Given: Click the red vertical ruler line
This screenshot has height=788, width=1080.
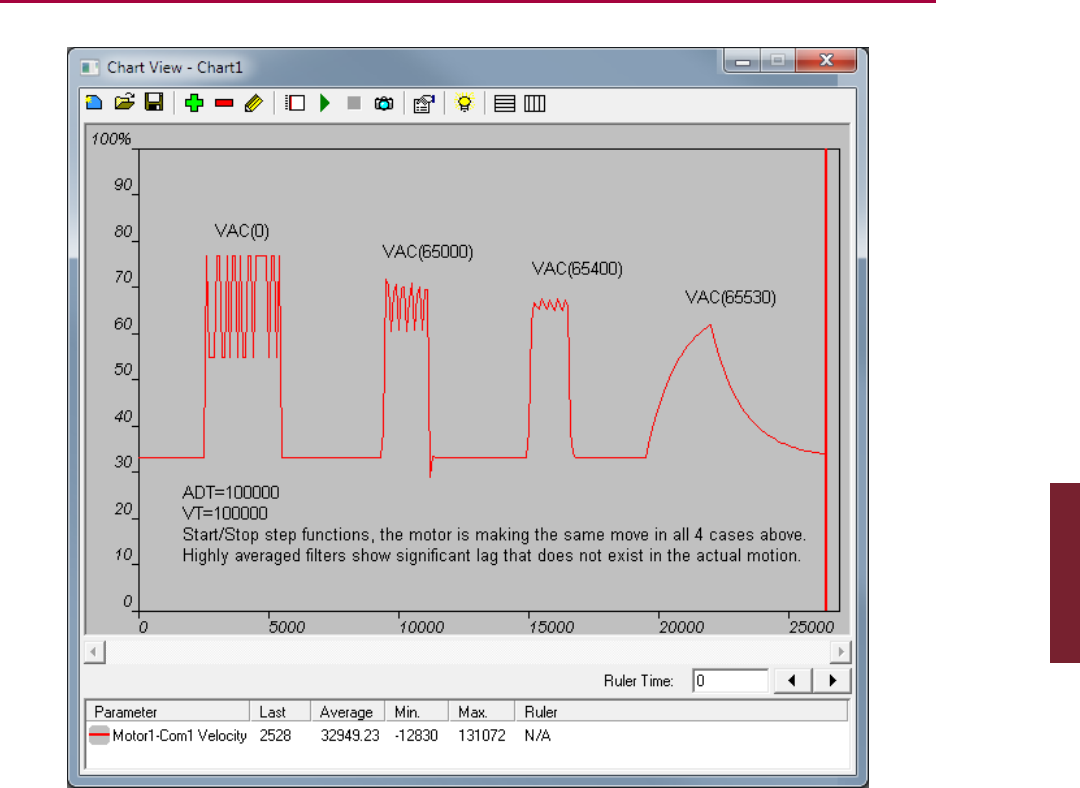Looking at the screenshot, I should 826,380.
